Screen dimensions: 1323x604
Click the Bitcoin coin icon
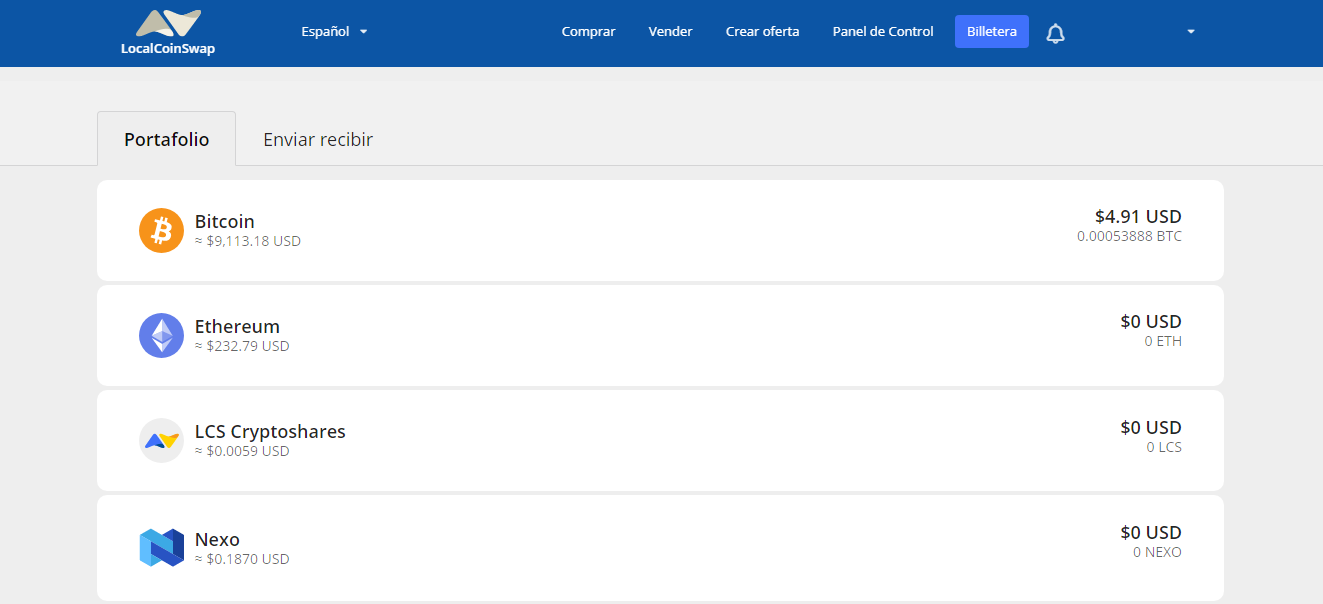click(161, 230)
